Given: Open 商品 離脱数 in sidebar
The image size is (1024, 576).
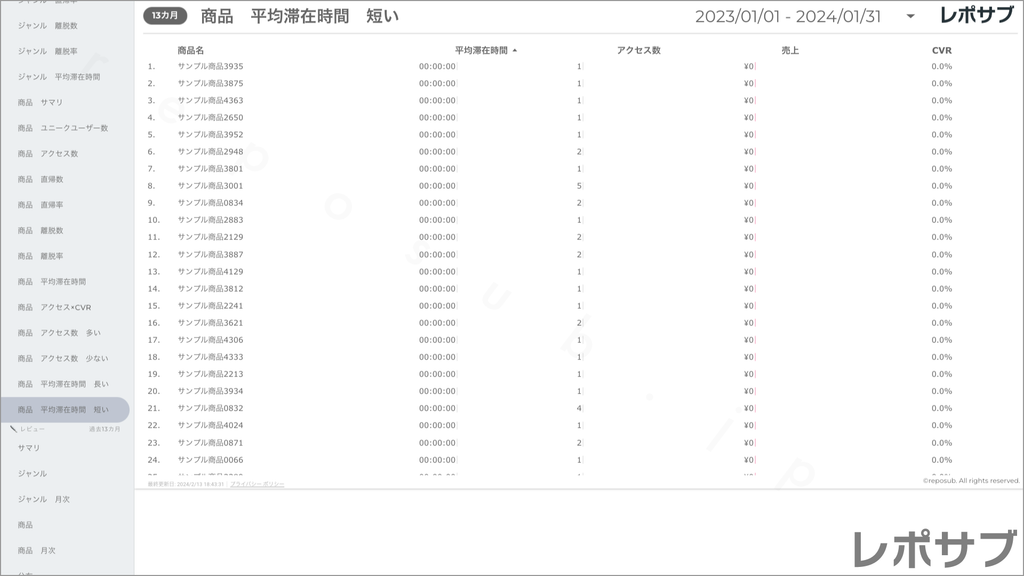Looking at the screenshot, I should tap(40, 231).
